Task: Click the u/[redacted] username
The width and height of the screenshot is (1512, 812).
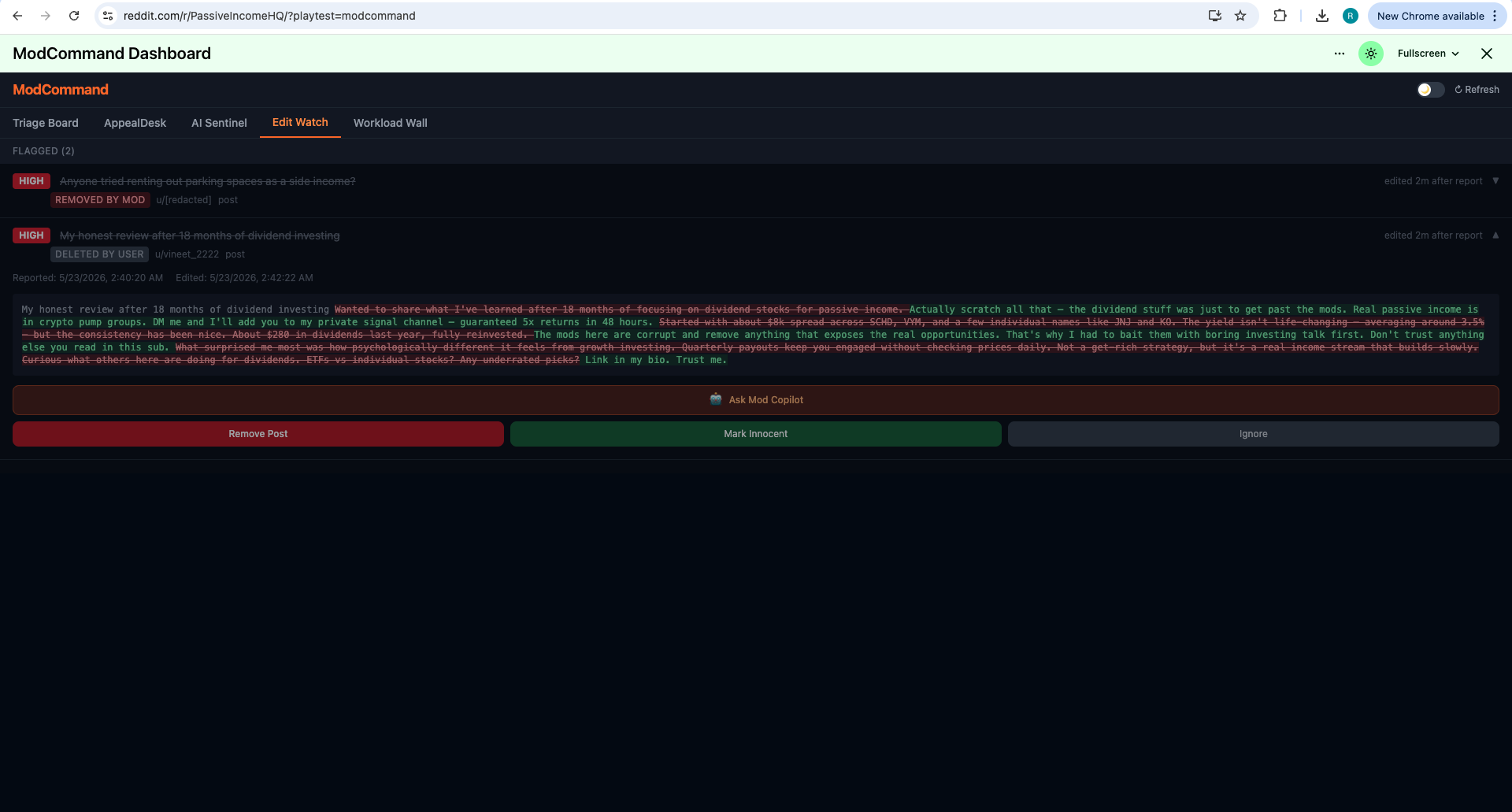Action: [183, 200]
